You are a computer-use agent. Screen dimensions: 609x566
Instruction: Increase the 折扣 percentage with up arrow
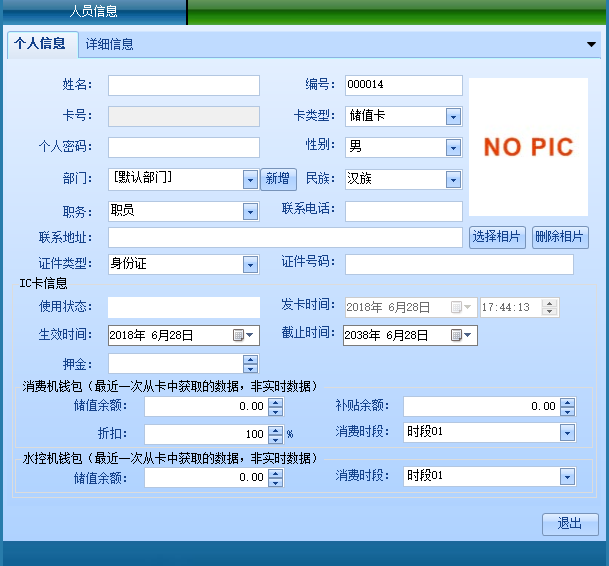[x=276, y=430]
